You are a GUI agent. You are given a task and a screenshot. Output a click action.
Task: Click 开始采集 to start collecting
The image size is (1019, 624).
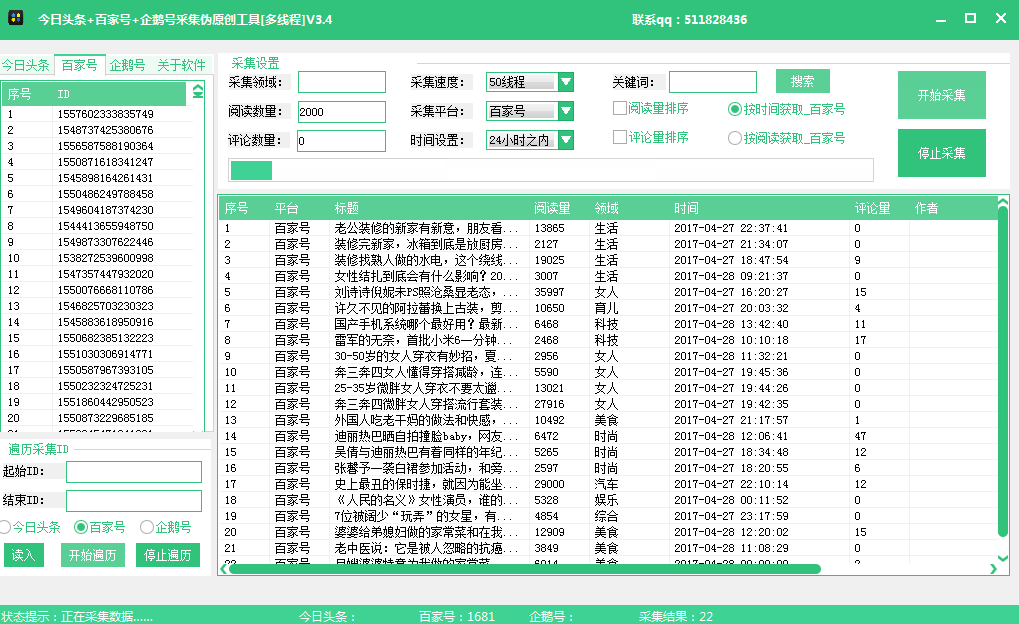[x=942, y=95]
